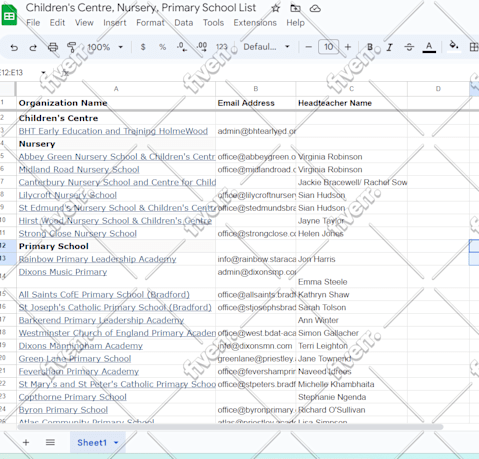Open the text color picker

coord(429,47)
